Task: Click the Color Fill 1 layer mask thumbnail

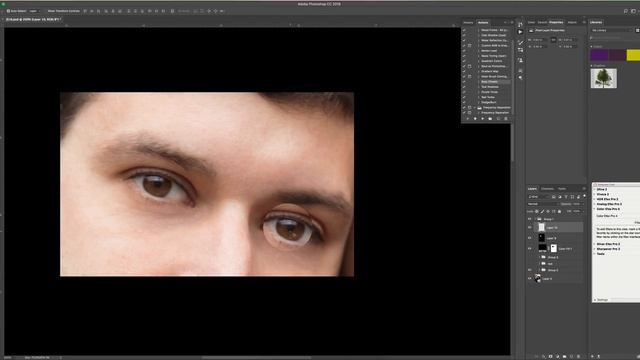Action: [x=554, y=248]
